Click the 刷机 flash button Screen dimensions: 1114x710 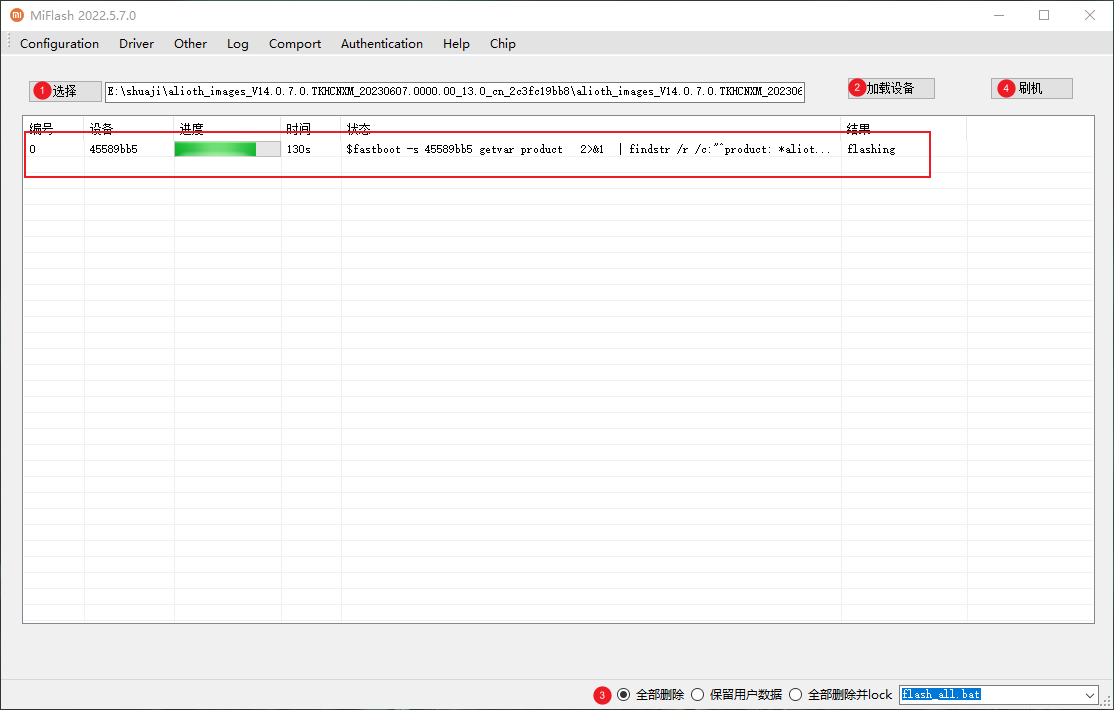pos(1032,88)
